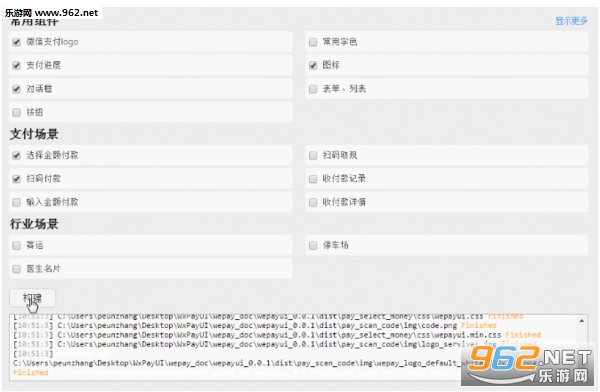Uncheck the 微信支付logo checkbox
This screenshot has width=600, height=392.
pos(16,42)
